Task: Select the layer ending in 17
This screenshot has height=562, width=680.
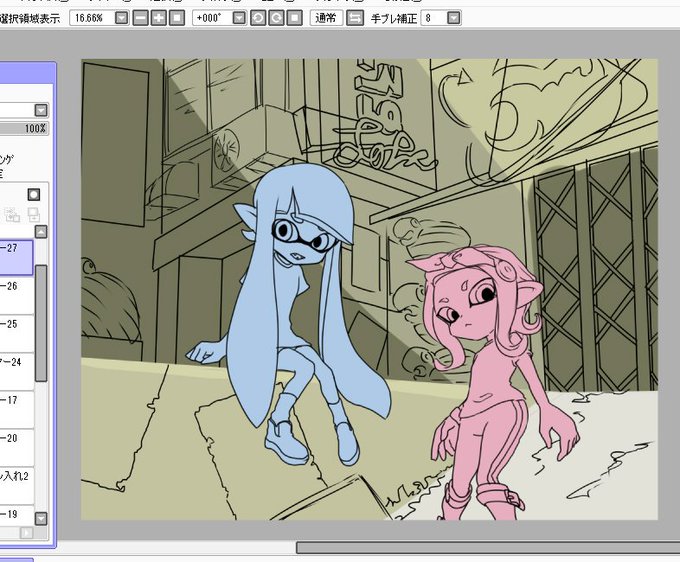Action: (16, 410)
